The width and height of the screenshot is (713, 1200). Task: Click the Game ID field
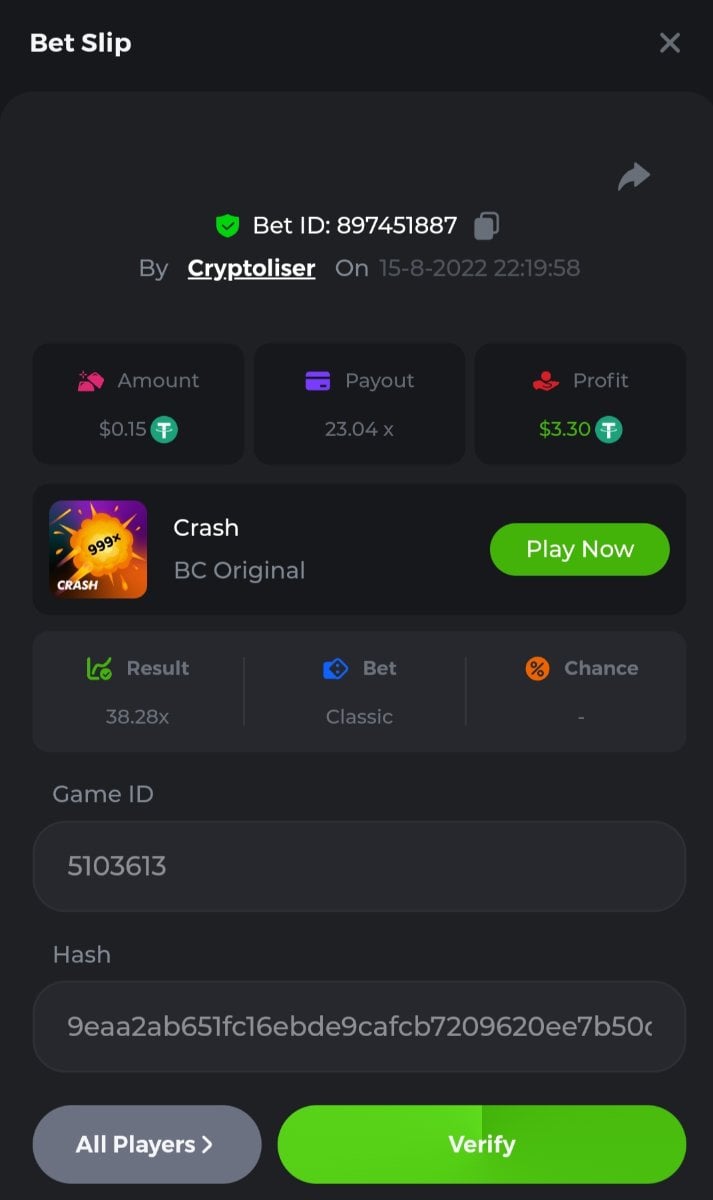click(x=359, y=866)
